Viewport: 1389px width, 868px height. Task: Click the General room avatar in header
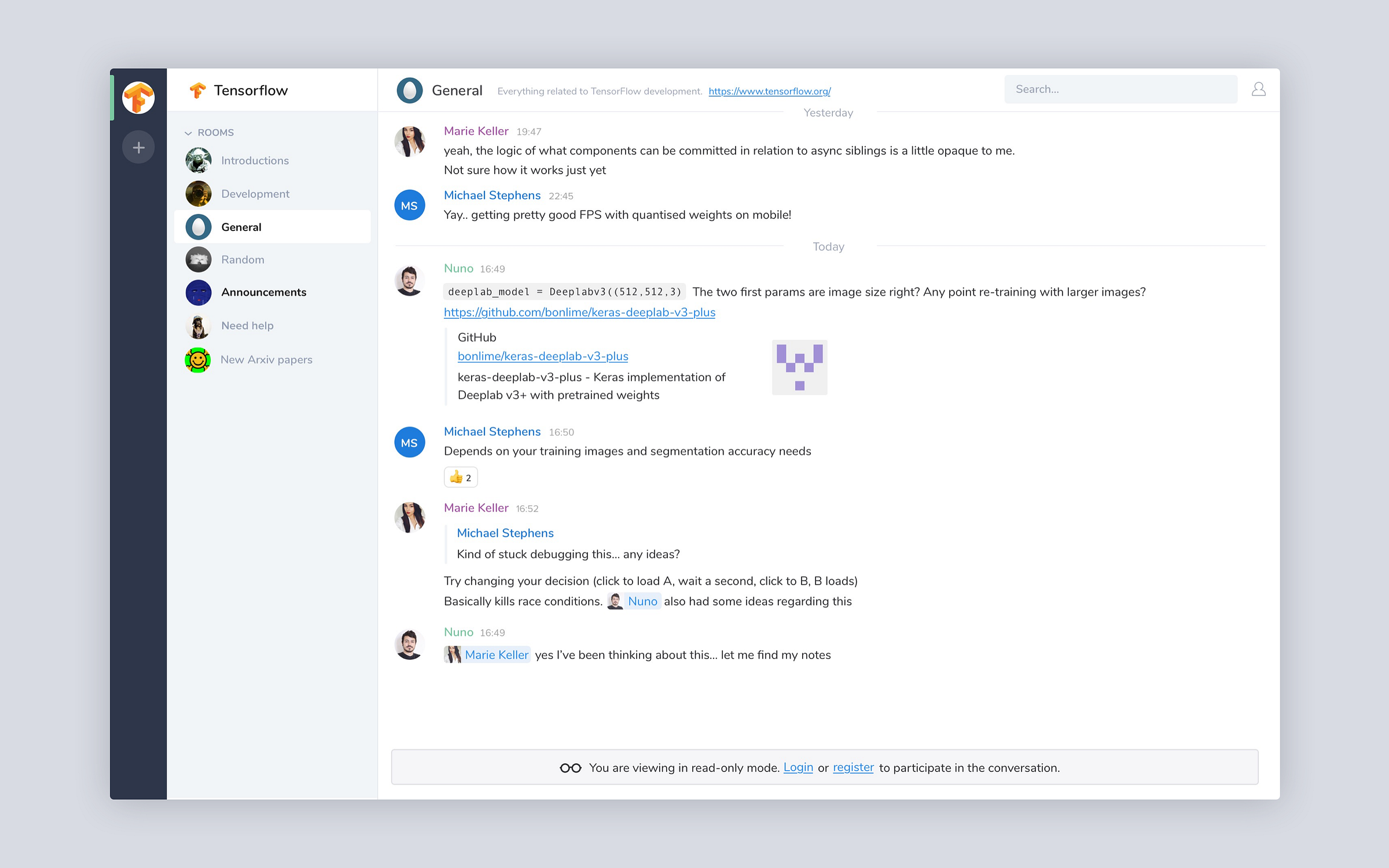click(409, 90)
